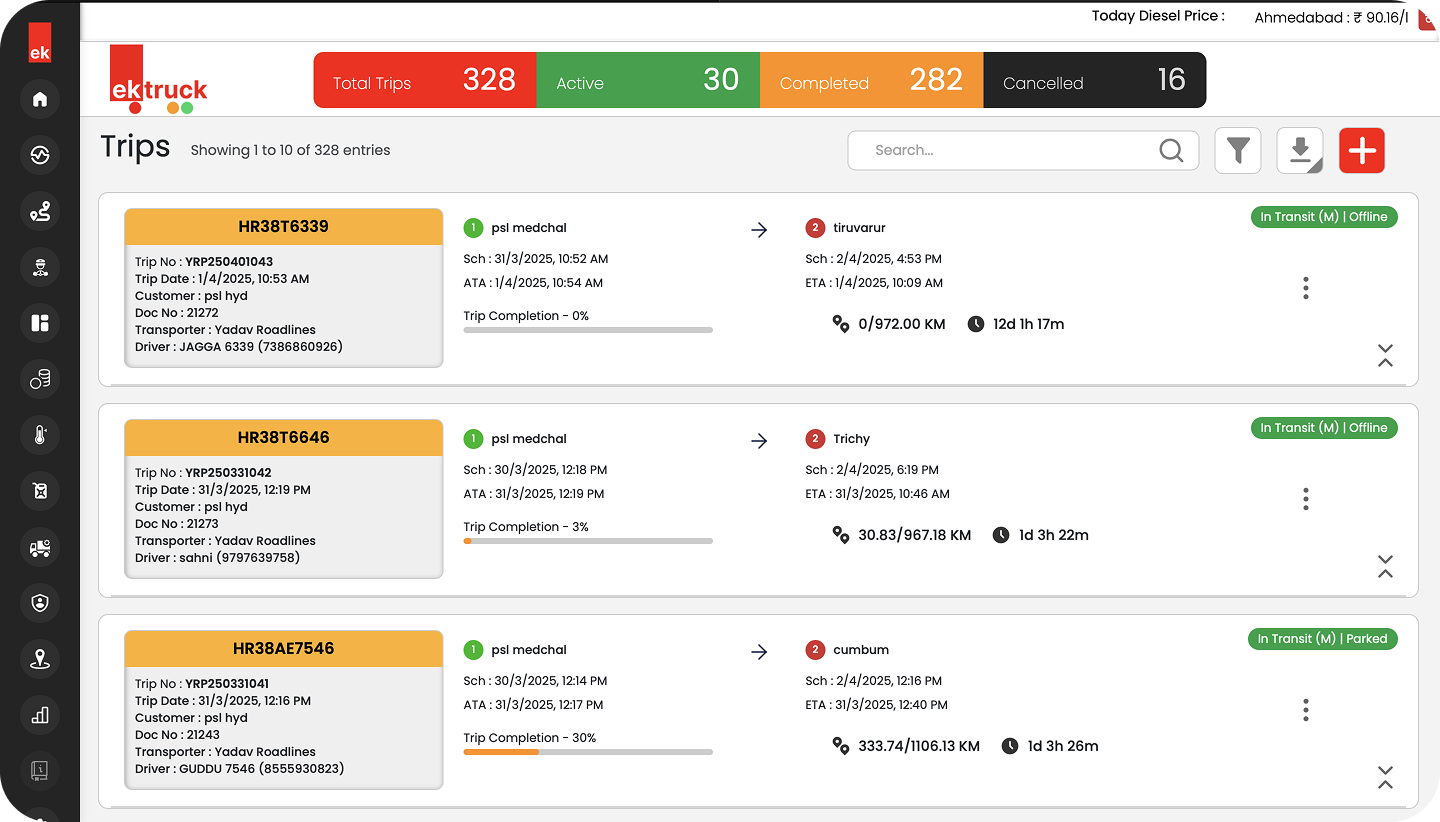Open the three-dot menu for HR38AE7546
The width and height of the screenshot is (1440, 822).
tap(1305, 710)
